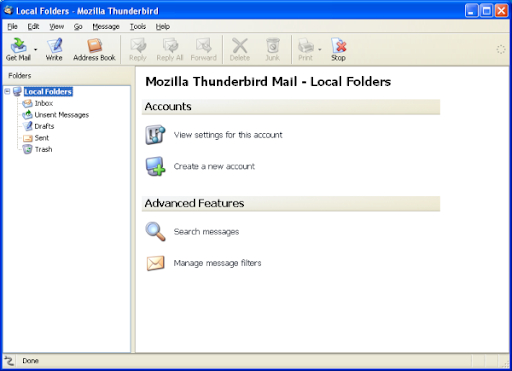Screen dimensions: 512x371
Task: Open the Tools menu
Action: pos(138,26)
